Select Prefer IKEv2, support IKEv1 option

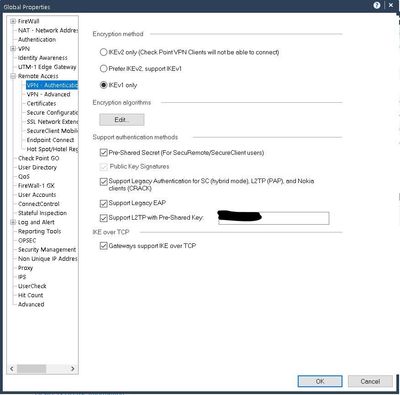point(104,69)
